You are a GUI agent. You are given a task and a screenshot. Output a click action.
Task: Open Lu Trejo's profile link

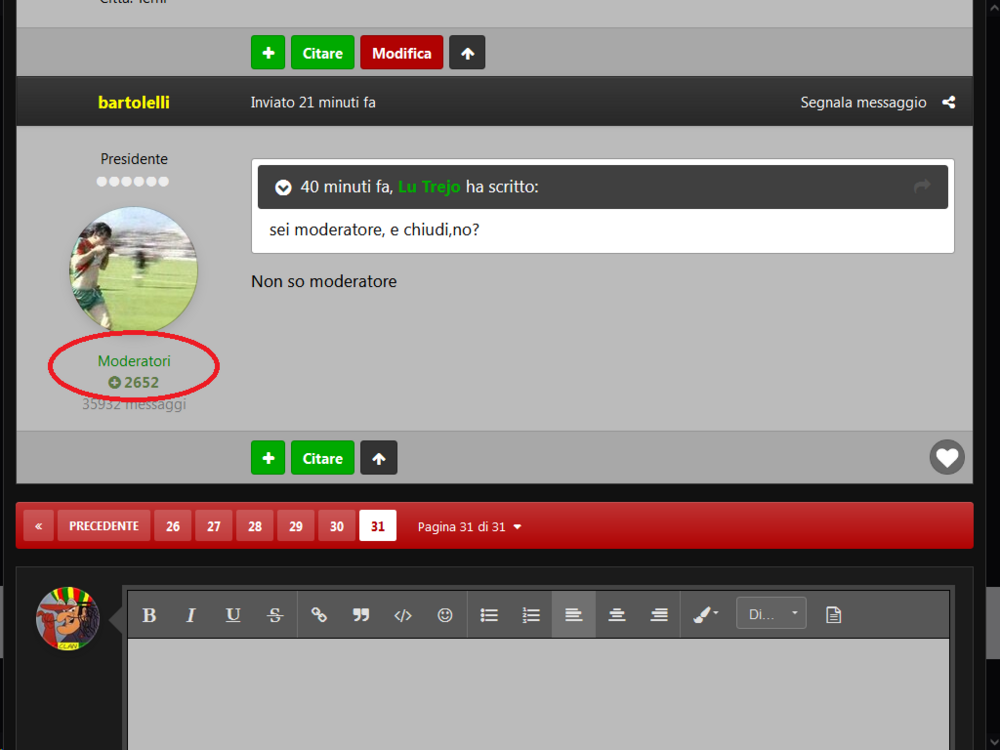coord(429,187)
